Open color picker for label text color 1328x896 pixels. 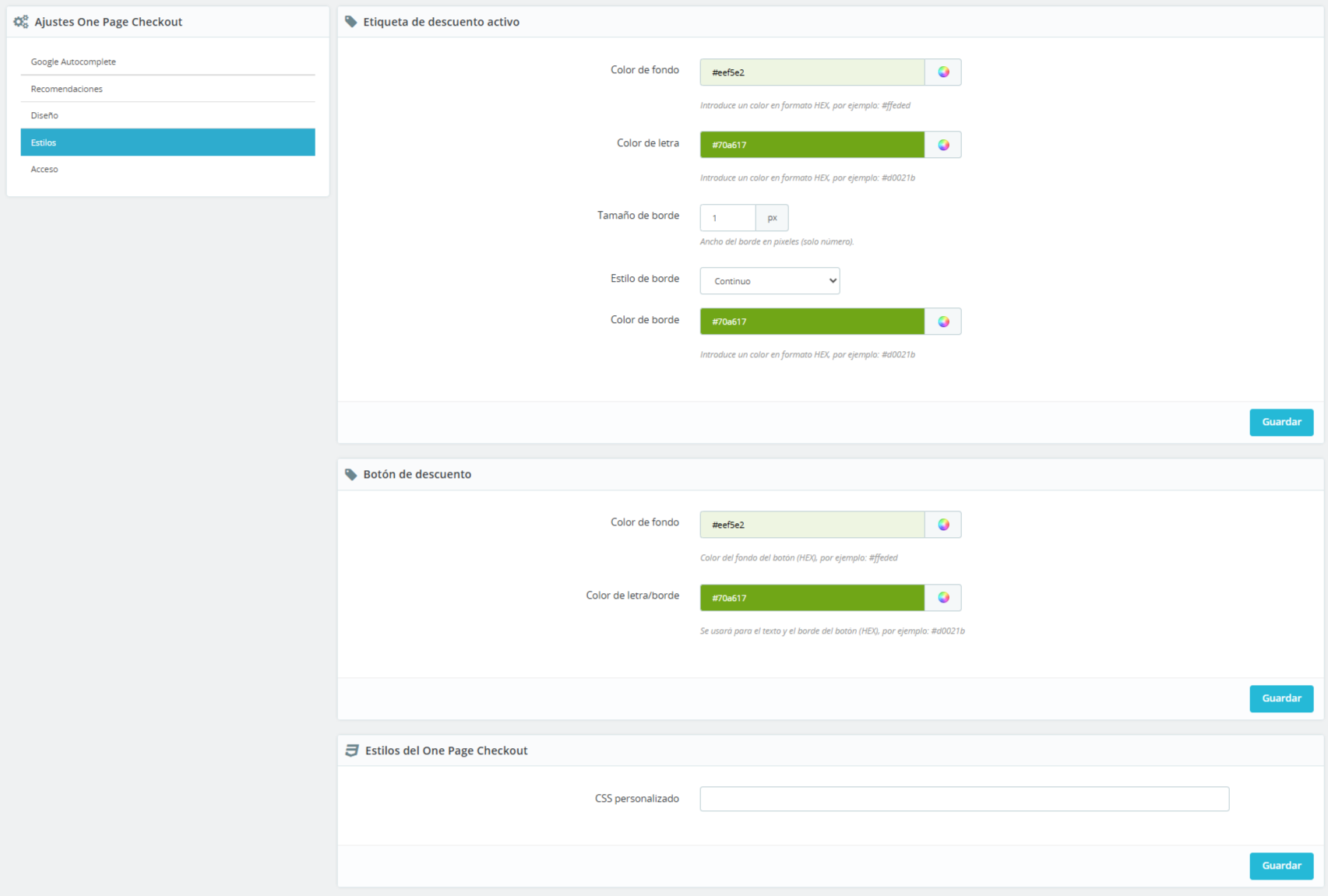click(x=943, y=145)
